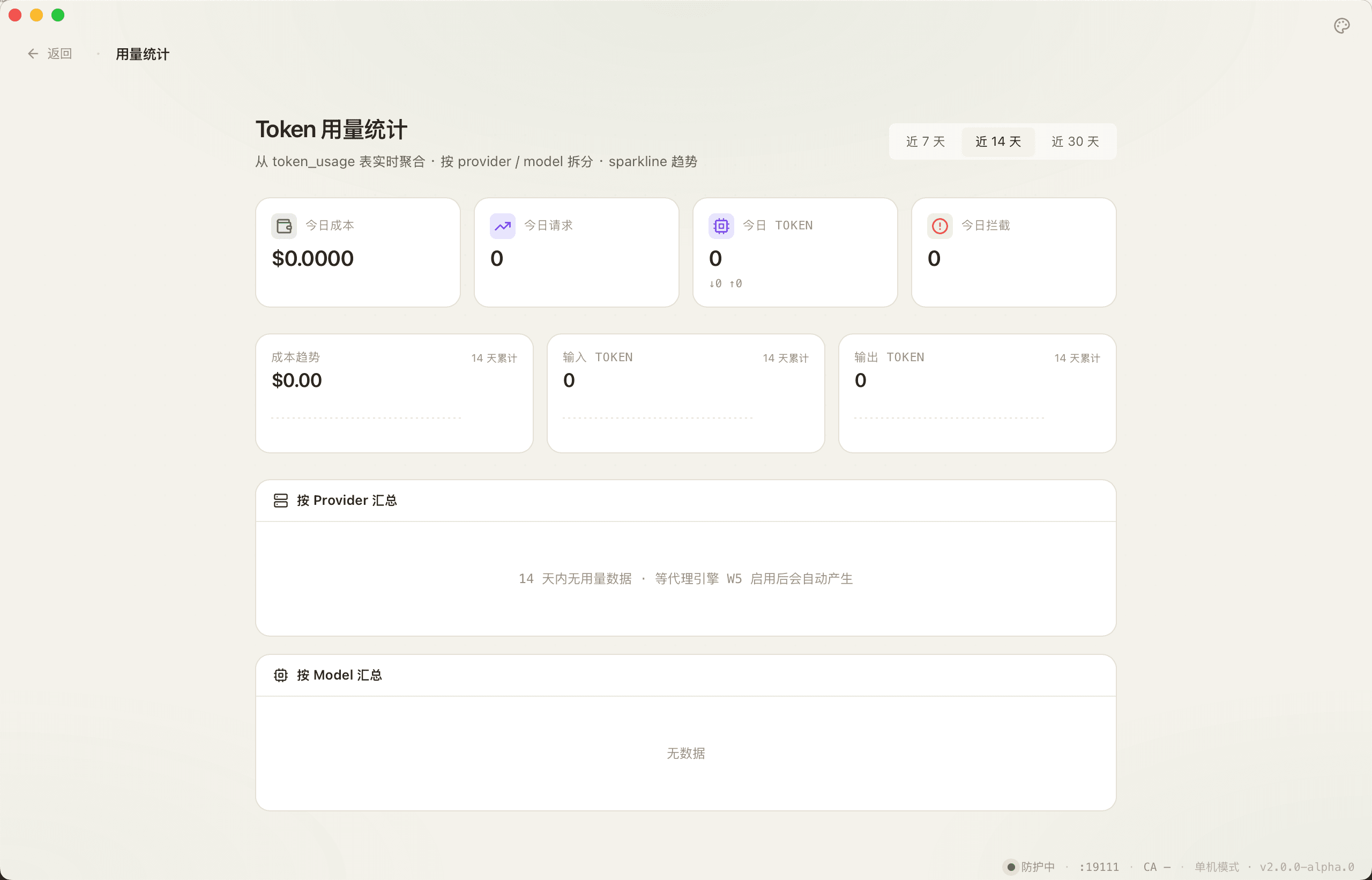
Task: Click the wallet icon in 今日成本 card
Action: [284, 226]
